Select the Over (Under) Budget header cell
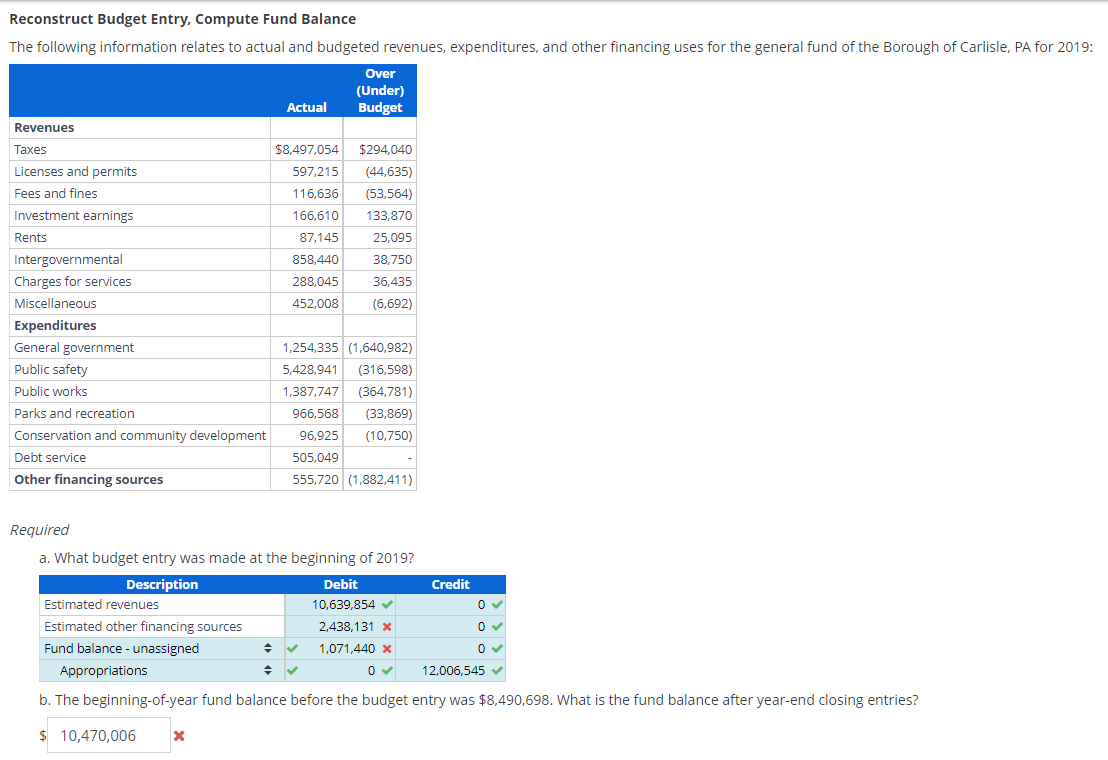 coord(380,90)
